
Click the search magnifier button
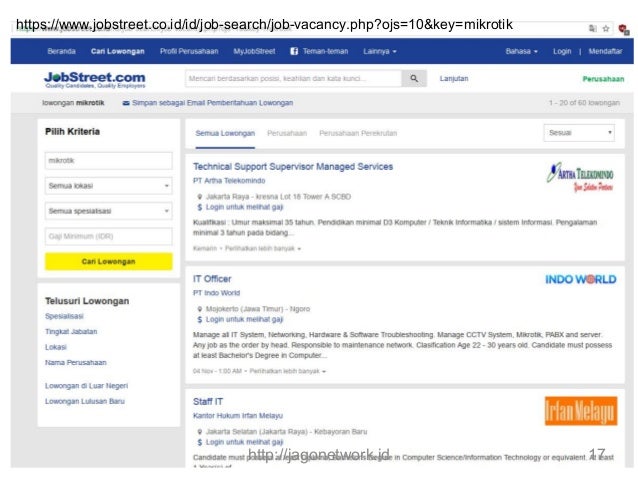[x=414, y=78]
